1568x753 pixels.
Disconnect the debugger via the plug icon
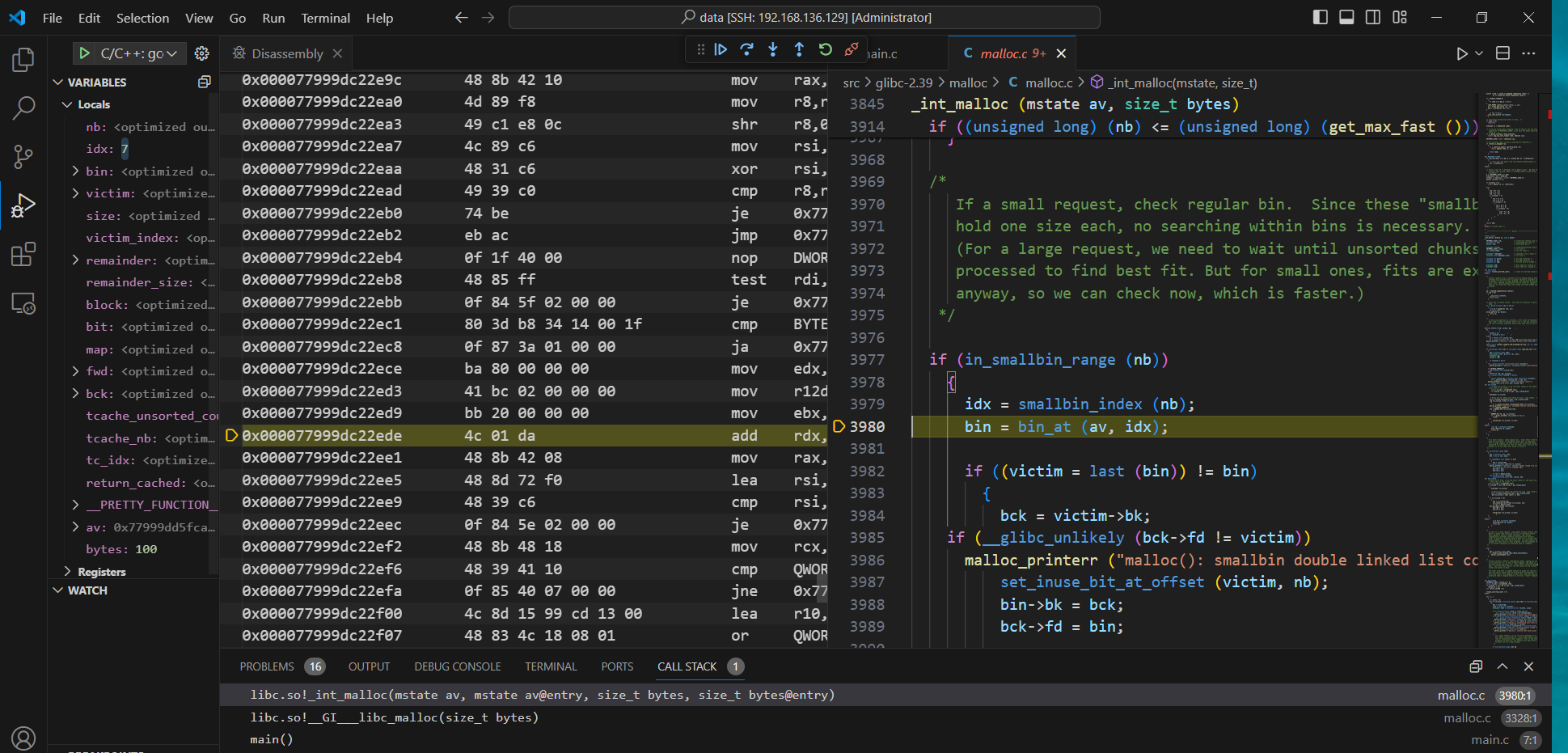852,50
